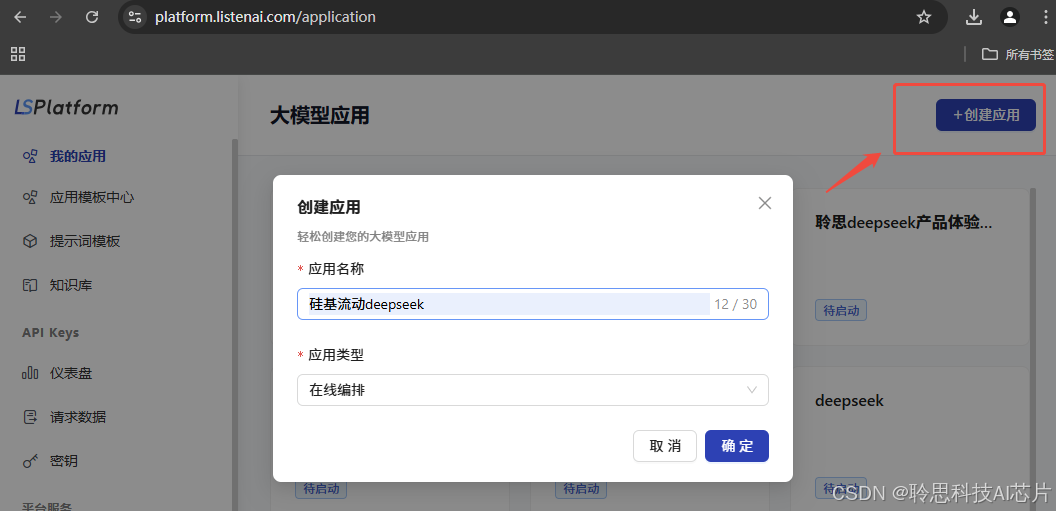Click the 应用名称 input field

click(x=533, y=304)
